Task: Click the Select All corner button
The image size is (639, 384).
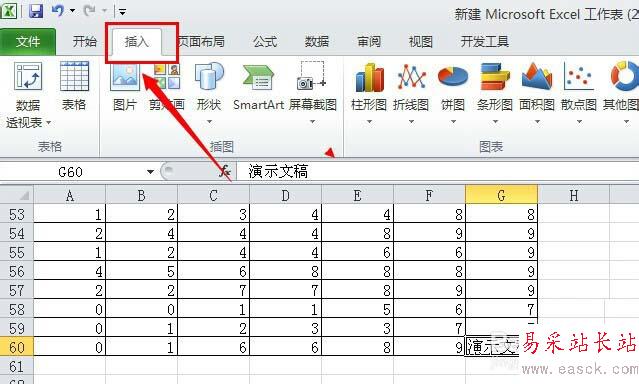Action: (x=16, y=195)
